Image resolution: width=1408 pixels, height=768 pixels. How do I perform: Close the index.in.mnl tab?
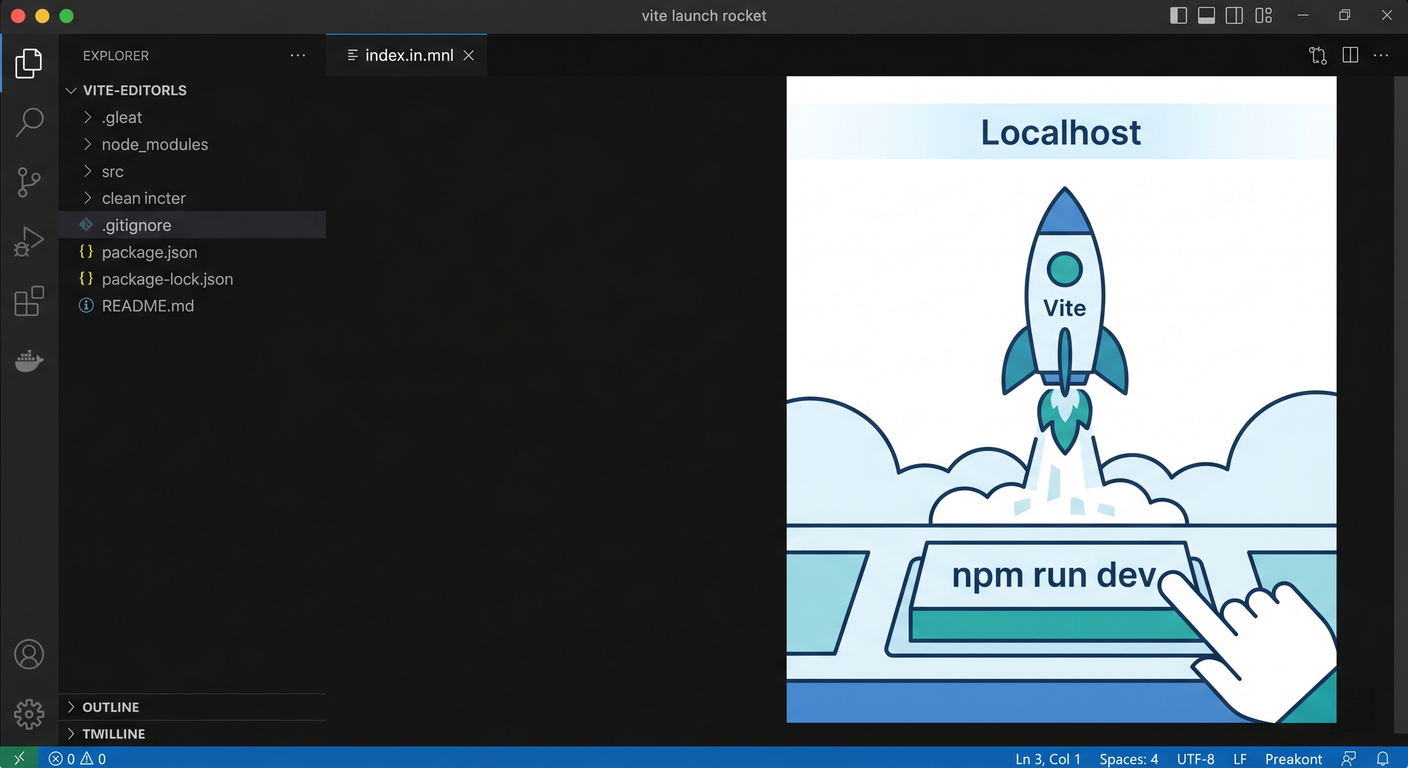(468, 56)
